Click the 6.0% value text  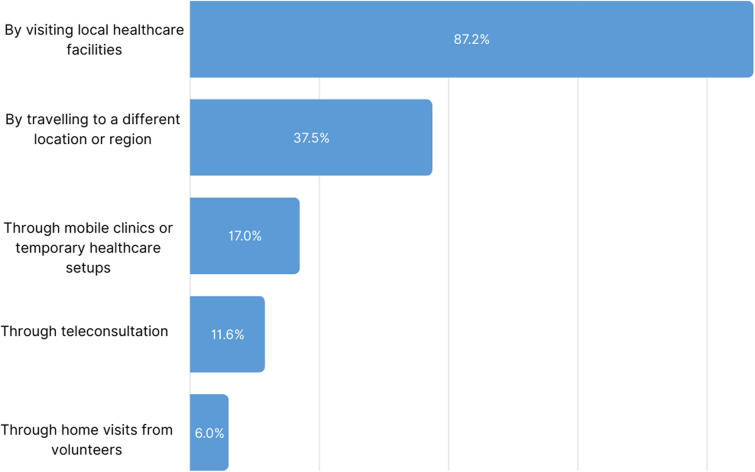(210, 432)
